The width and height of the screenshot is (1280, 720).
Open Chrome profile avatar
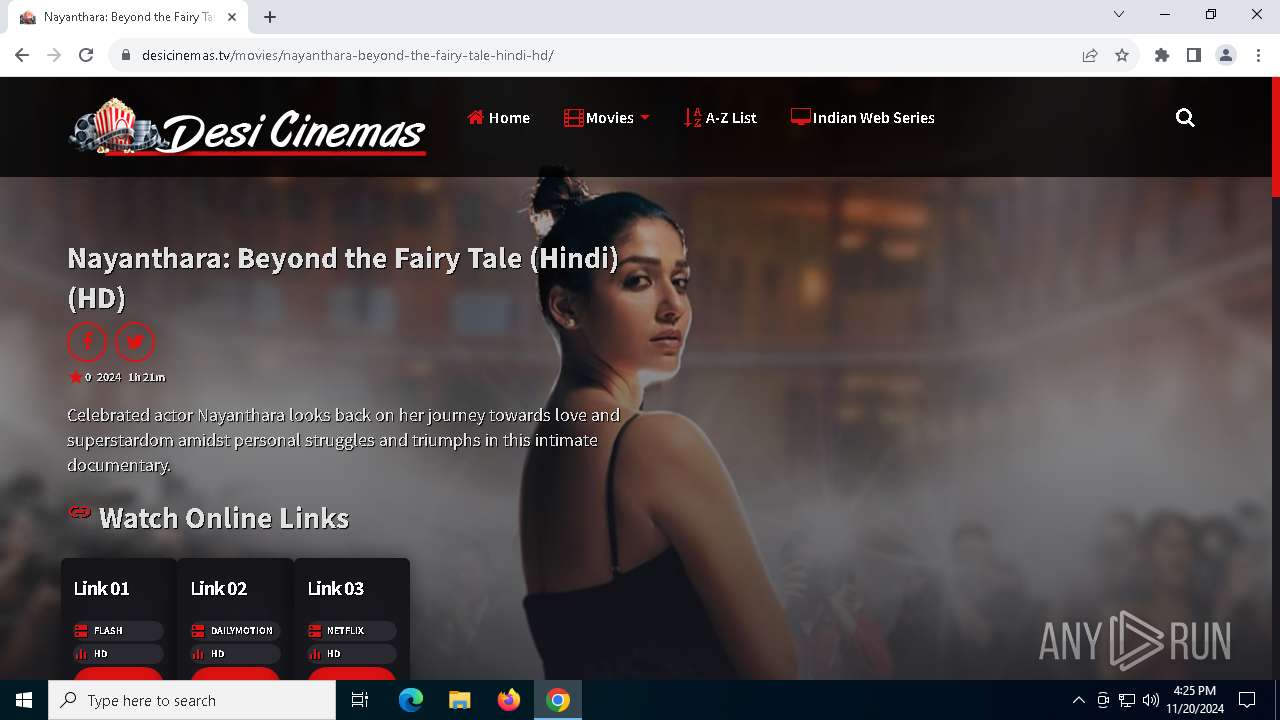pyautogui.click(x=1226, y=55)
